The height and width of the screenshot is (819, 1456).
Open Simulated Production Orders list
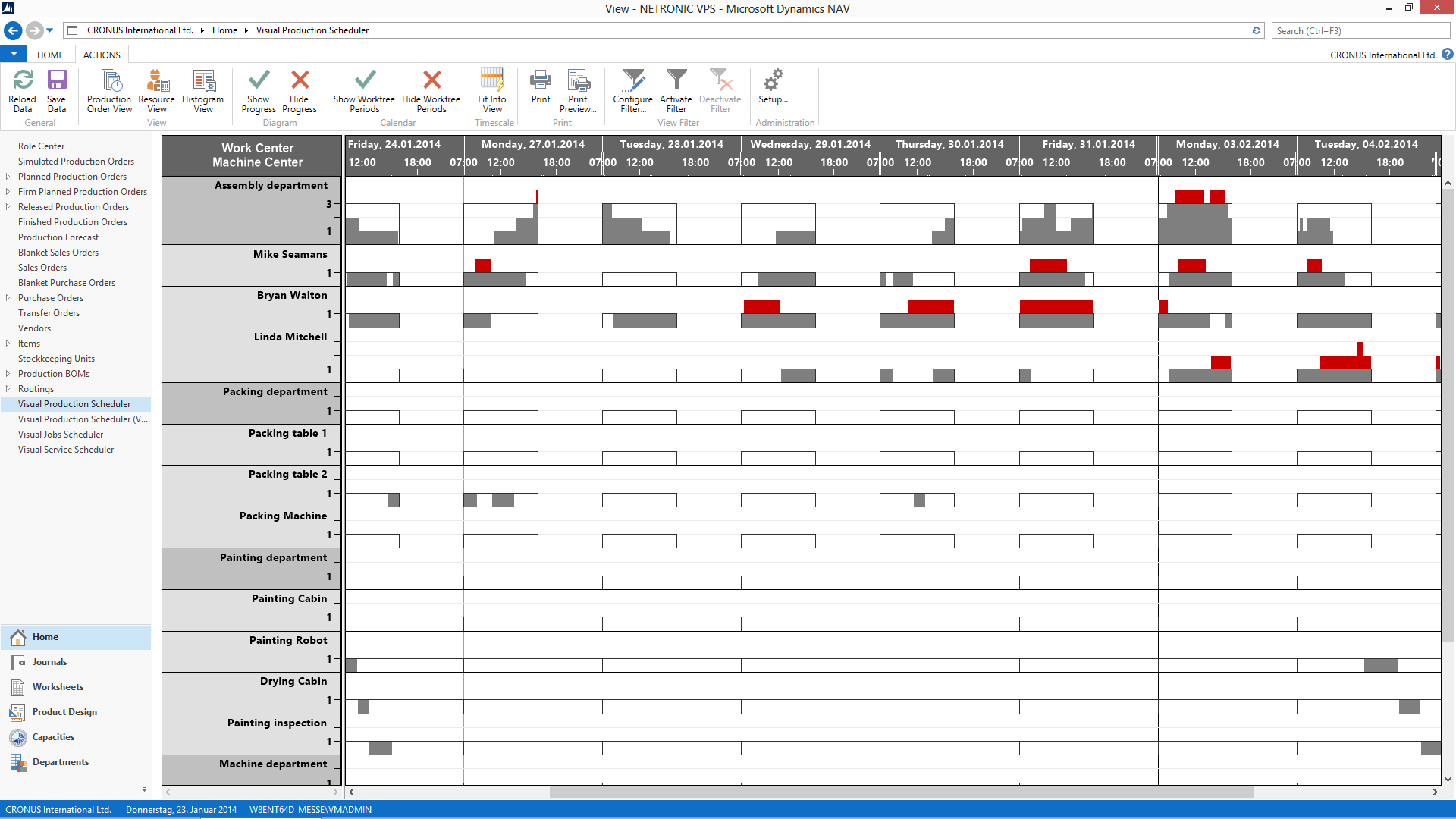[76, 162]
